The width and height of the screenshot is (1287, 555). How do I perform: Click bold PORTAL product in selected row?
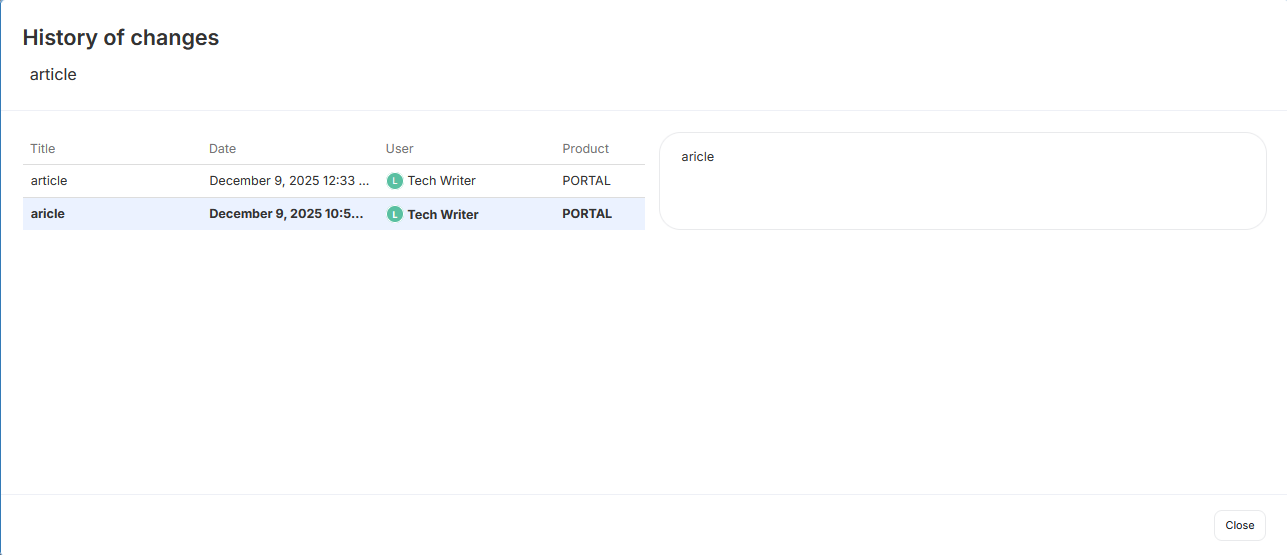(x=587, y=214)
